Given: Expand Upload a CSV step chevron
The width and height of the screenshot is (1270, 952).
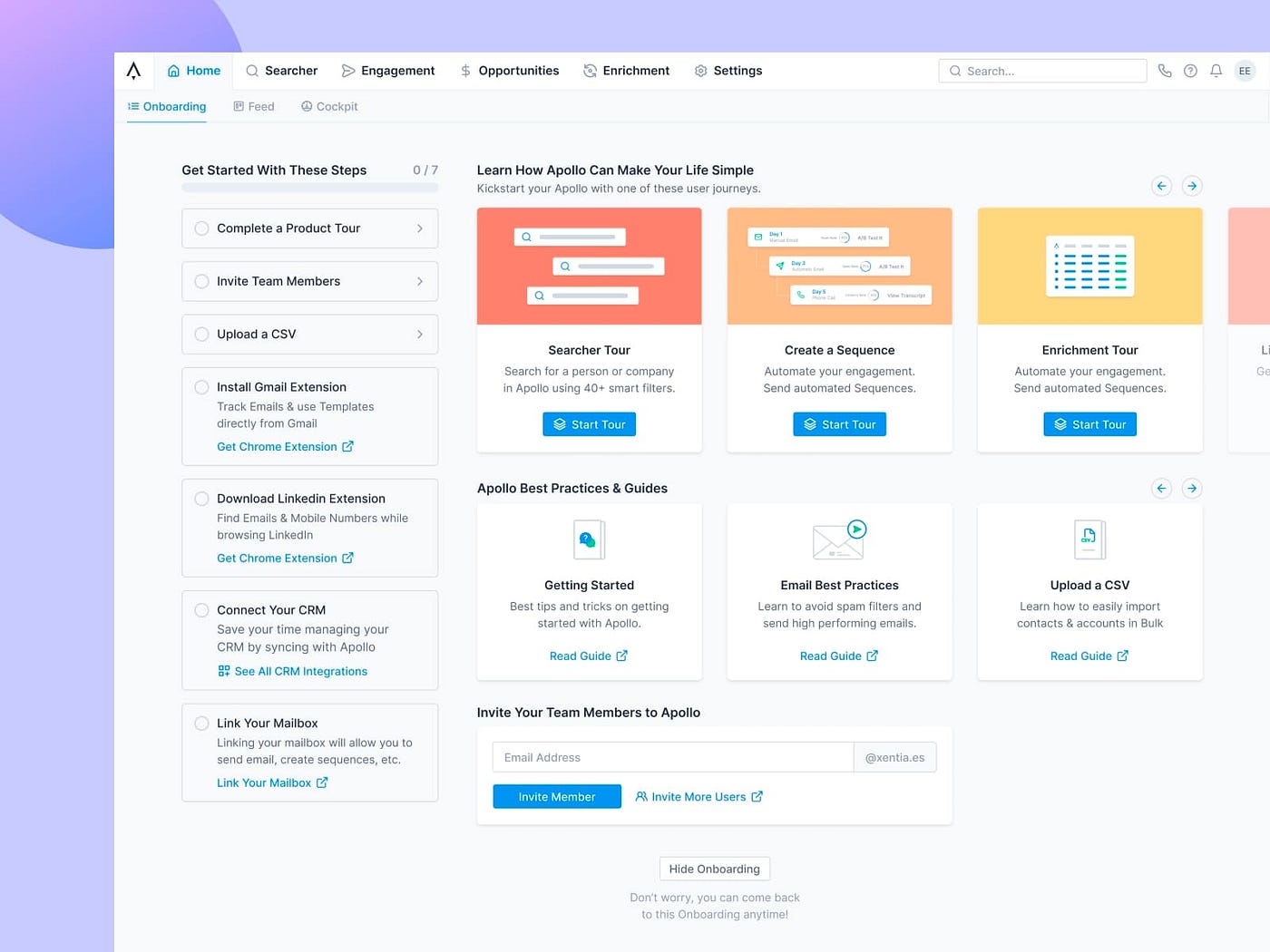Looking at the screenshot, I should coord(419,335).
